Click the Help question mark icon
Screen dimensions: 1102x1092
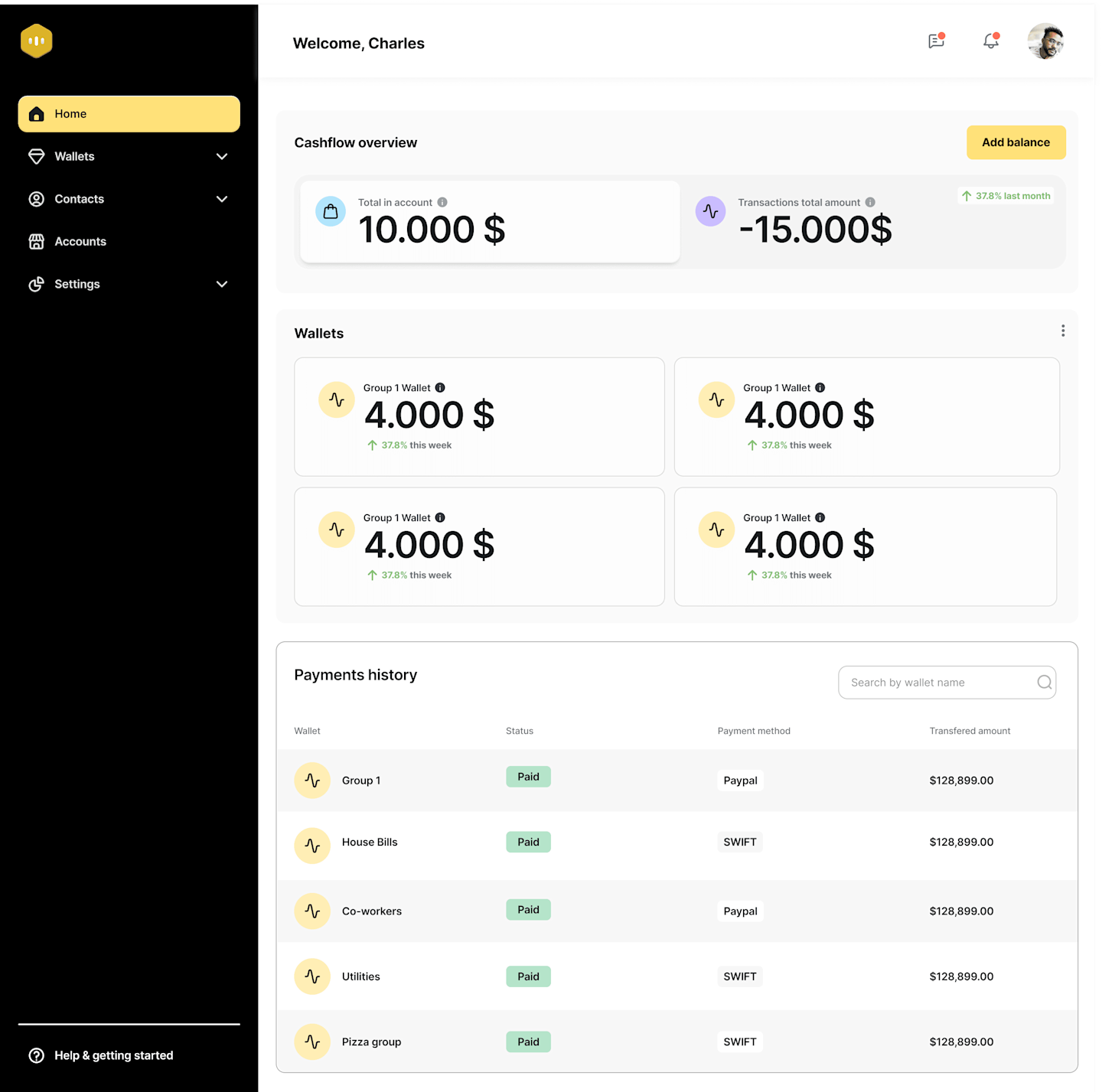[36, 1055]
